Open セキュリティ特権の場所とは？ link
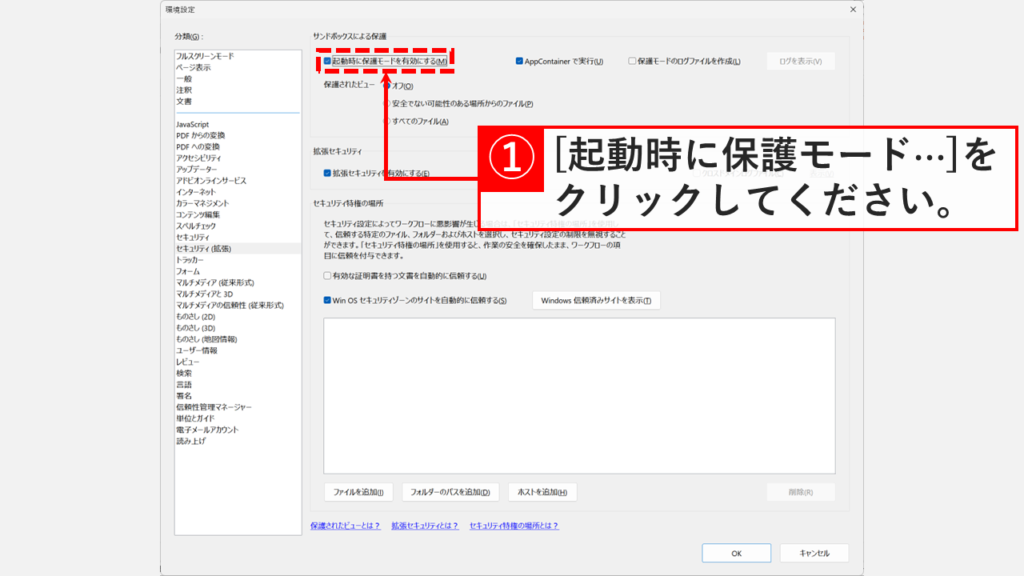The image size is (1024, 576). point(514,526)
